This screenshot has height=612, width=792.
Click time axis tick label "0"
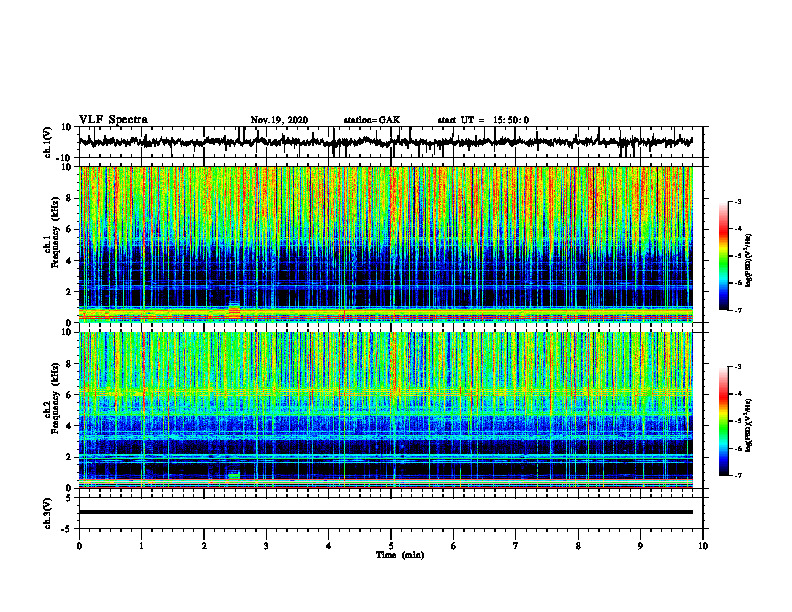(x=79, y=546)
